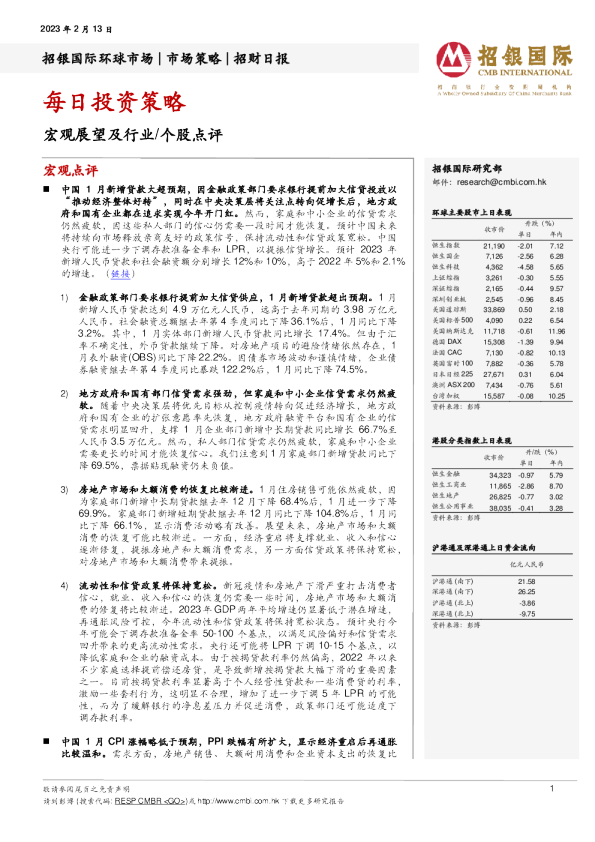Select bold heading 房地产市场和大额消费的恢复比较渐进
This screenshot has height=842, width=595.
tap(166, 490)
